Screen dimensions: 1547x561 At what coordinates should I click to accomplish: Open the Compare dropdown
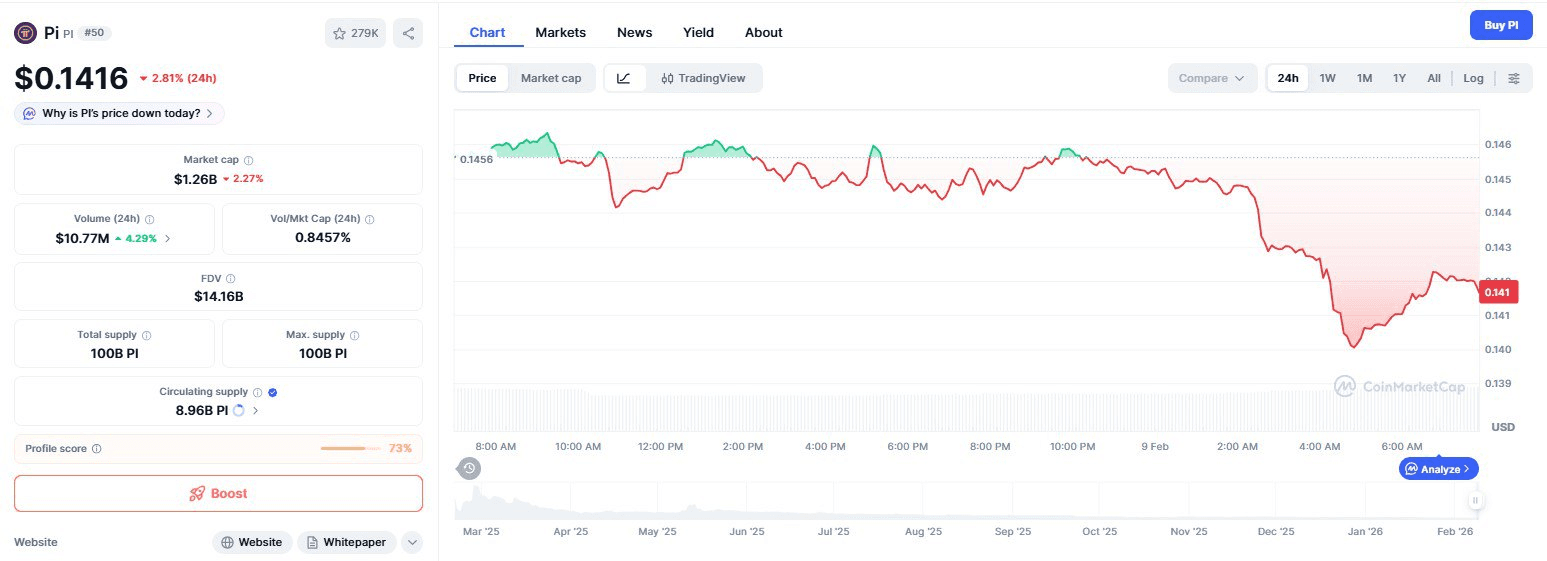click(x=1211, y=78)
